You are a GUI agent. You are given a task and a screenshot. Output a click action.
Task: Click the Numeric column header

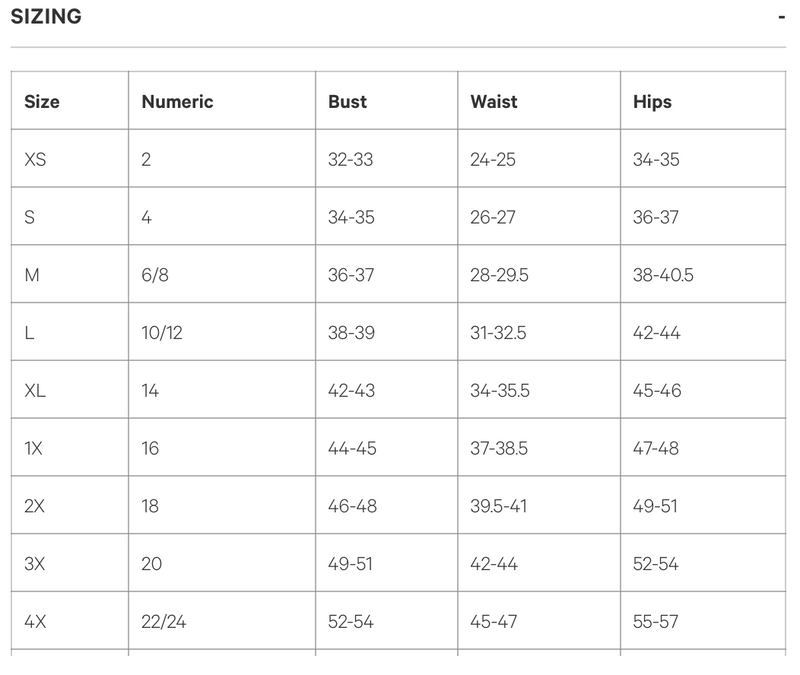click(x=177, y=101)
